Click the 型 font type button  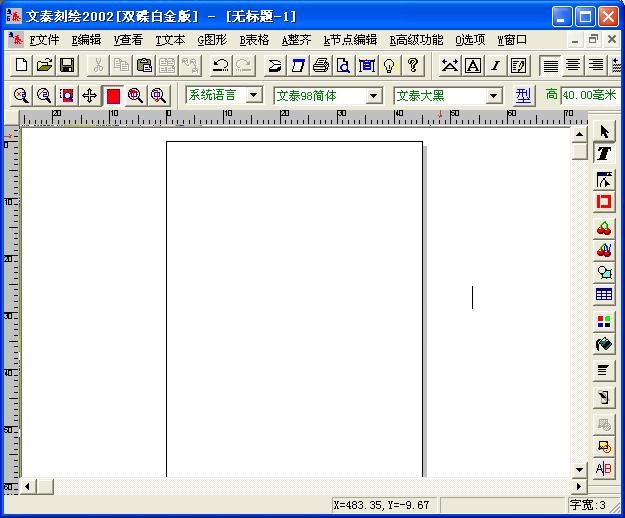pyautogui.click(x=523, y=96)
